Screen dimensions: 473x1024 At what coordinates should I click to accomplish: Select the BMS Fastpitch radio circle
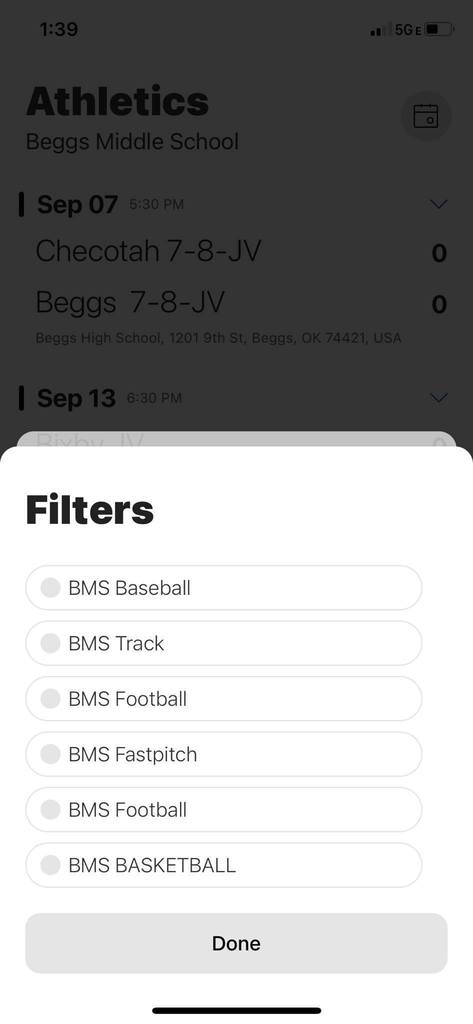tap(50, 754)
